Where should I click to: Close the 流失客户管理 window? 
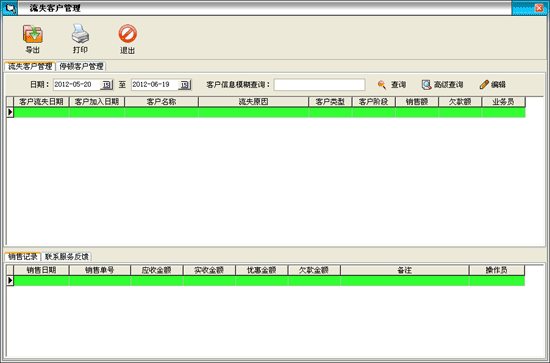tap(539, 8)
